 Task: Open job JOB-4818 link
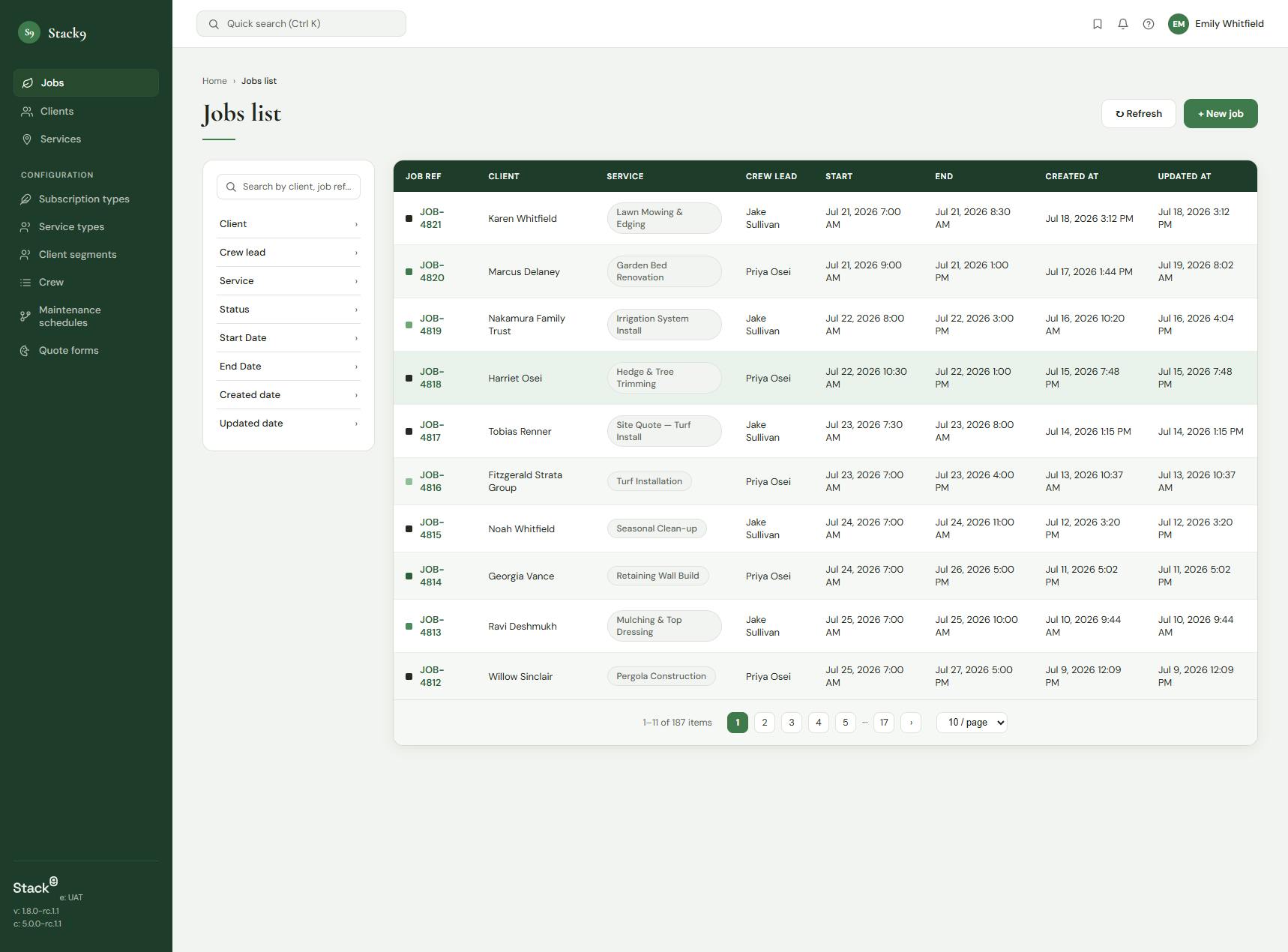coord(432,379)
